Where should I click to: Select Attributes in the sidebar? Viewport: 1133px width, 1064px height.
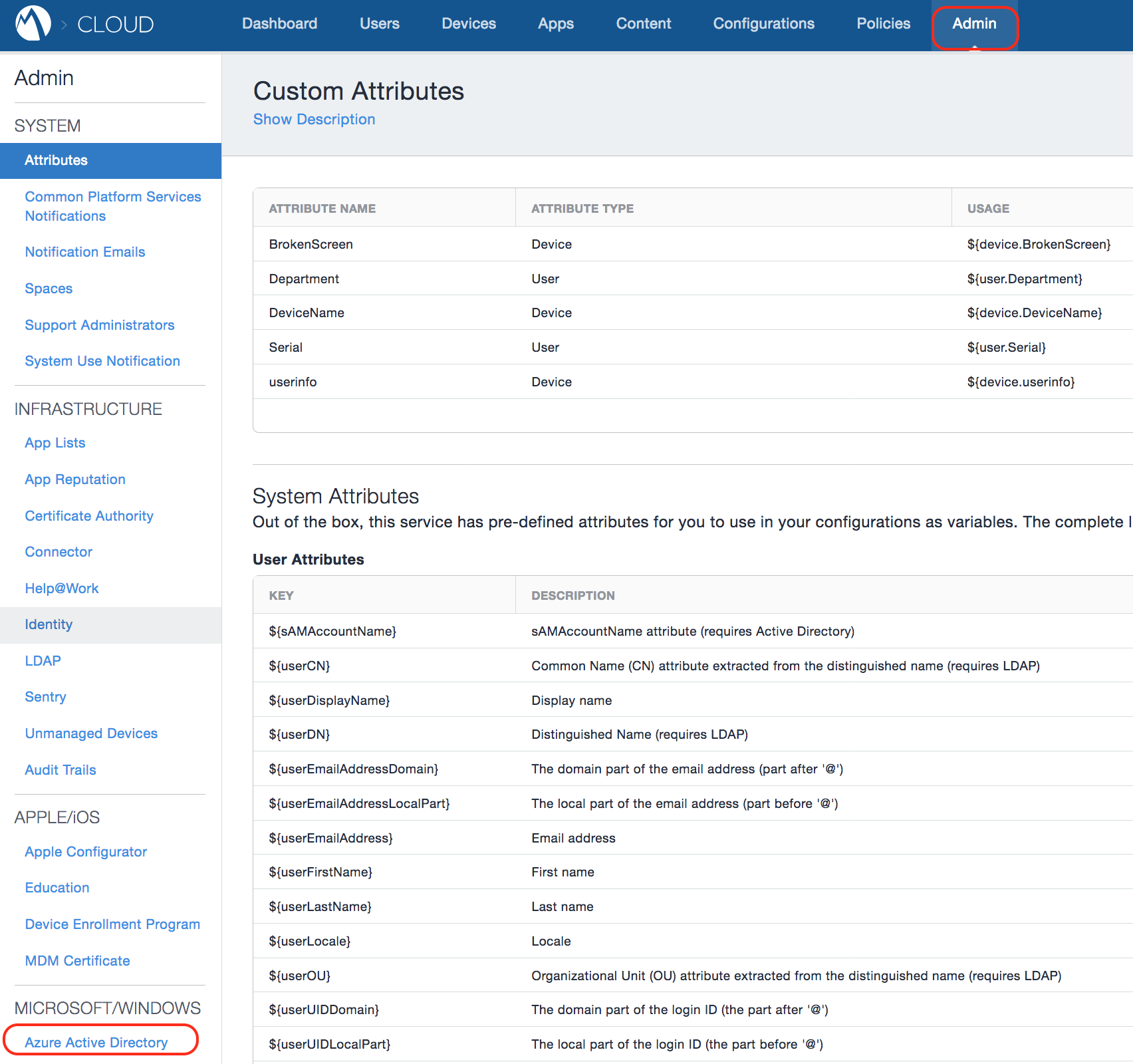[x=57, y=160]
